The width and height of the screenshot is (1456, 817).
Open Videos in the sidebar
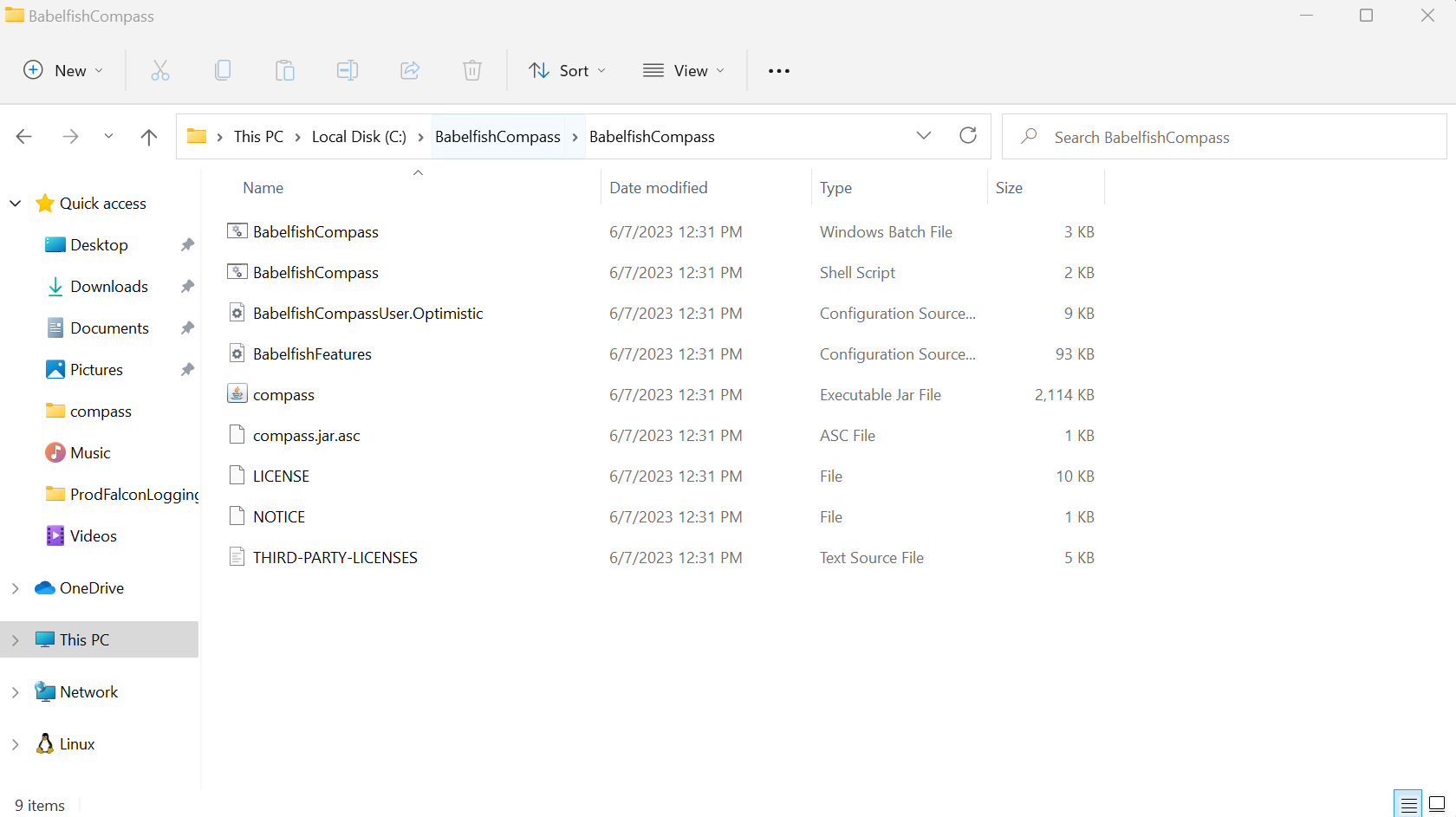(93, 536)
